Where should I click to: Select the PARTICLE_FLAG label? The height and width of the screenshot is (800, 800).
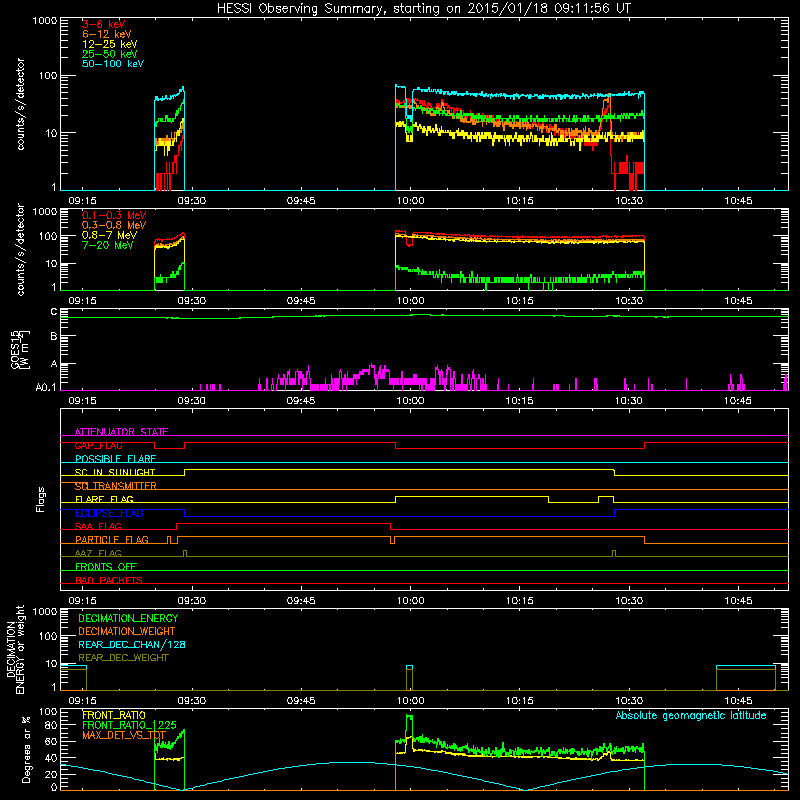click(x=112, y=539)
